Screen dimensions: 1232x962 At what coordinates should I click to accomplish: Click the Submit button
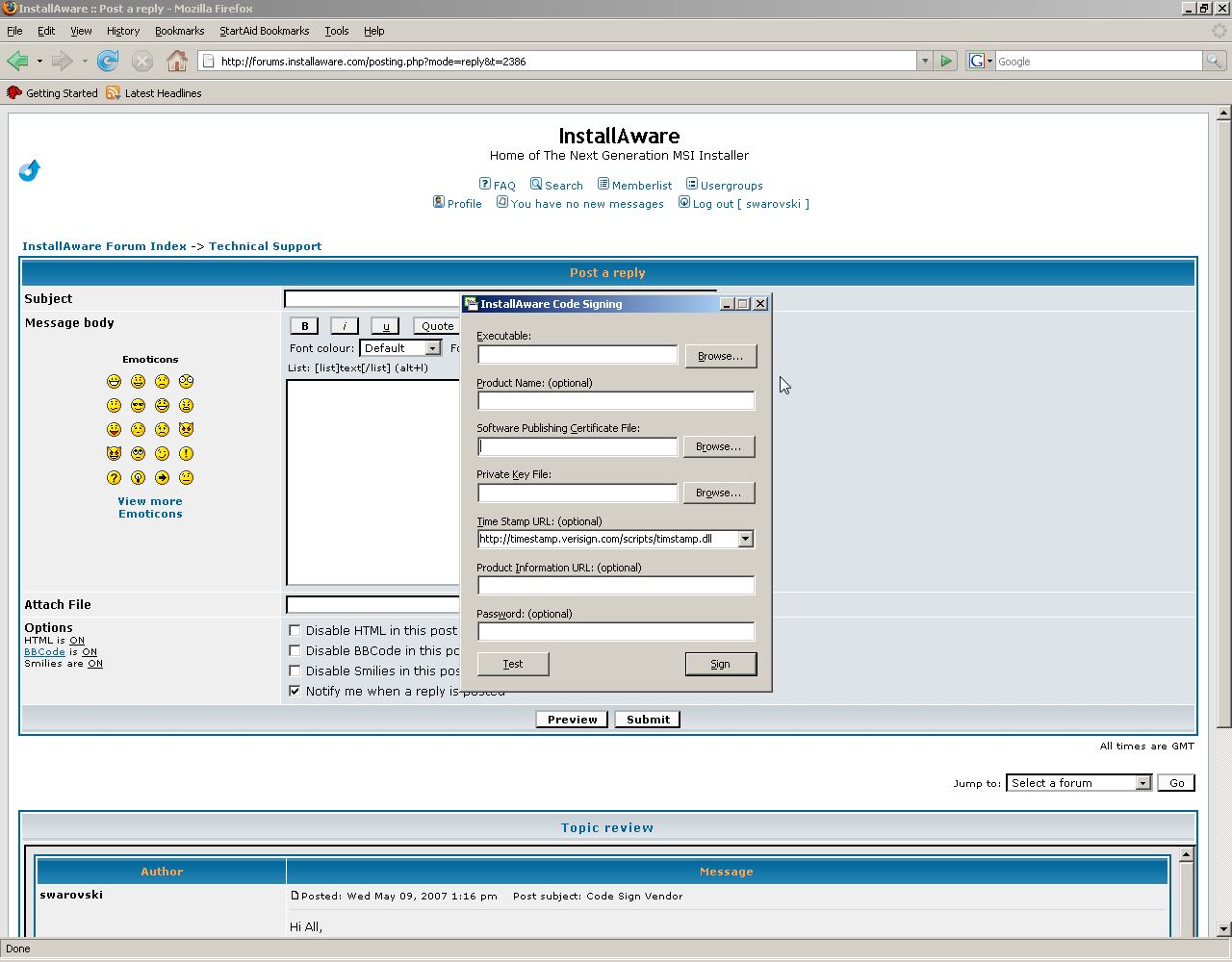[x=648, y=720]
